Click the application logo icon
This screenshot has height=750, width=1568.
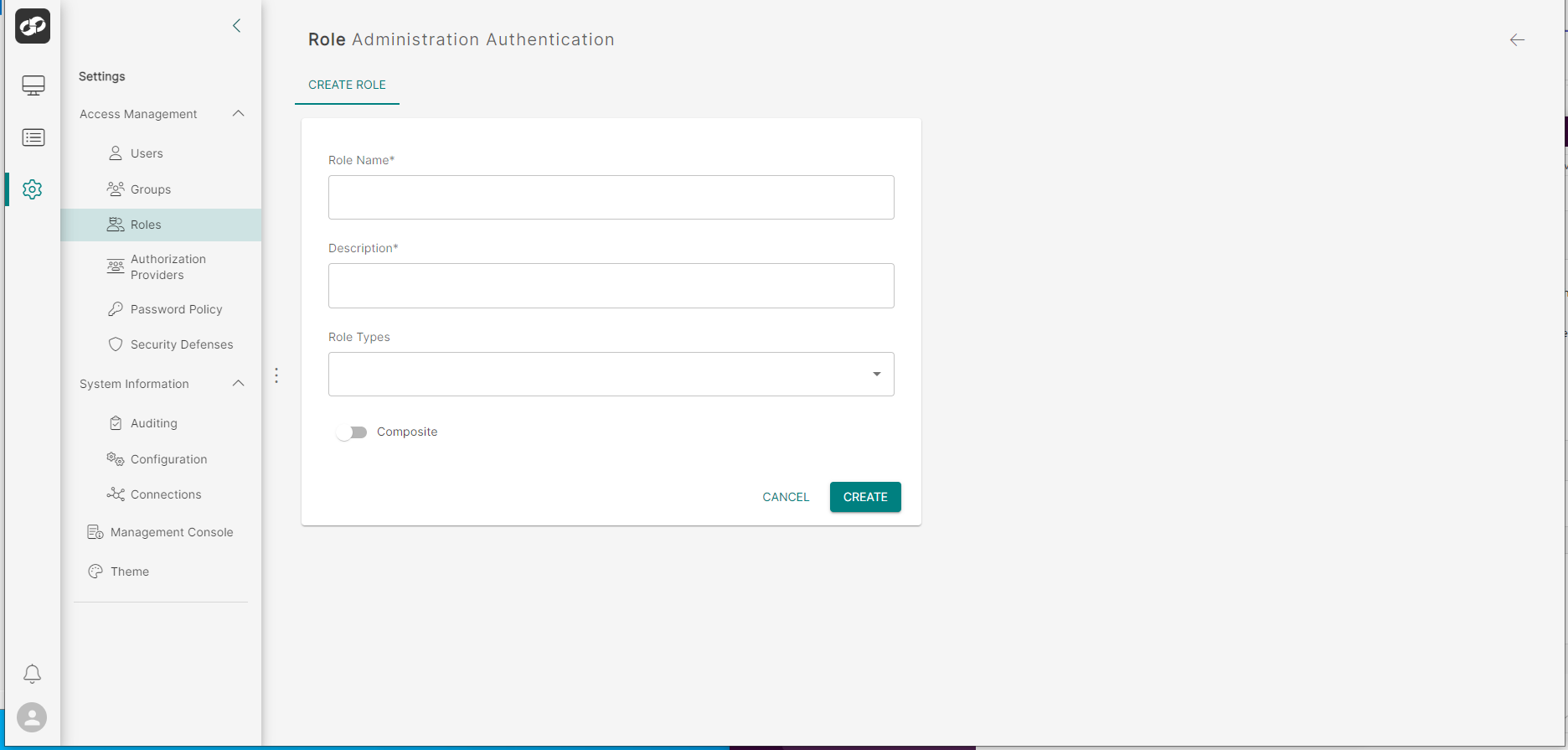pos(33,26)
